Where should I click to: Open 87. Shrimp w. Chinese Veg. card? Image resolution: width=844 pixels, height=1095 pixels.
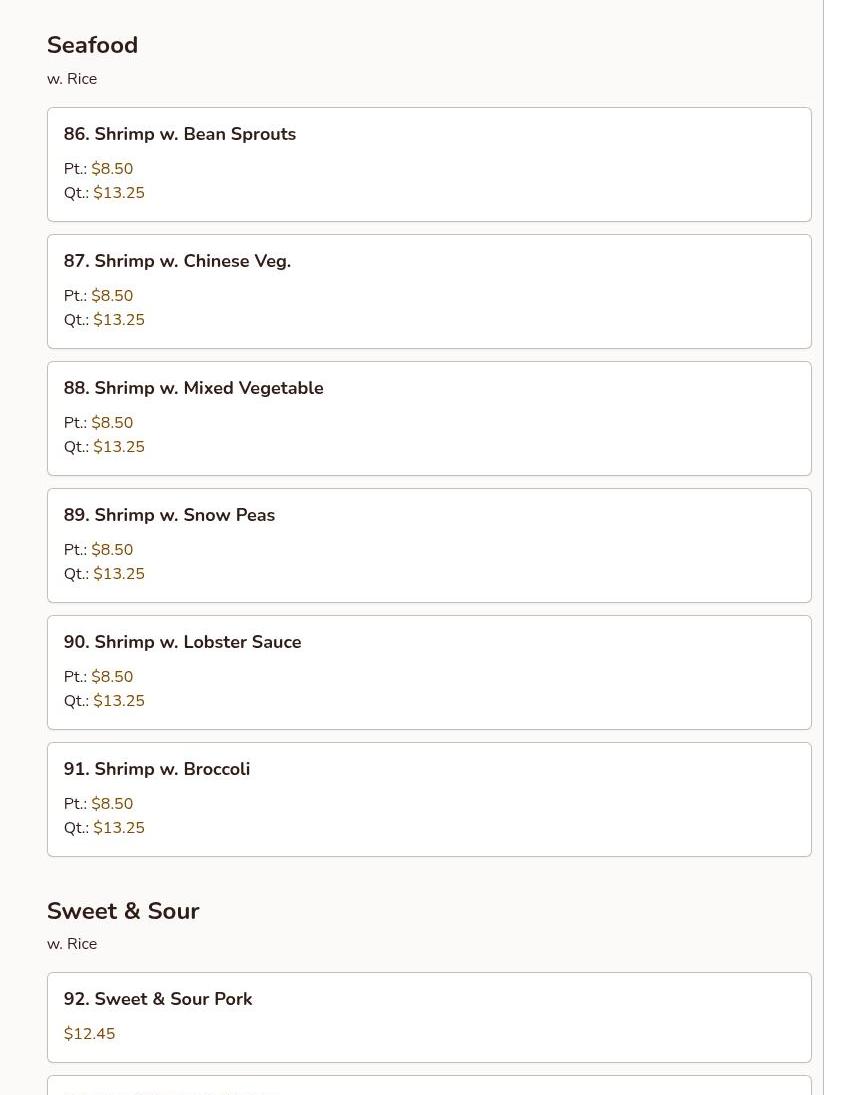tap(429, 291)
